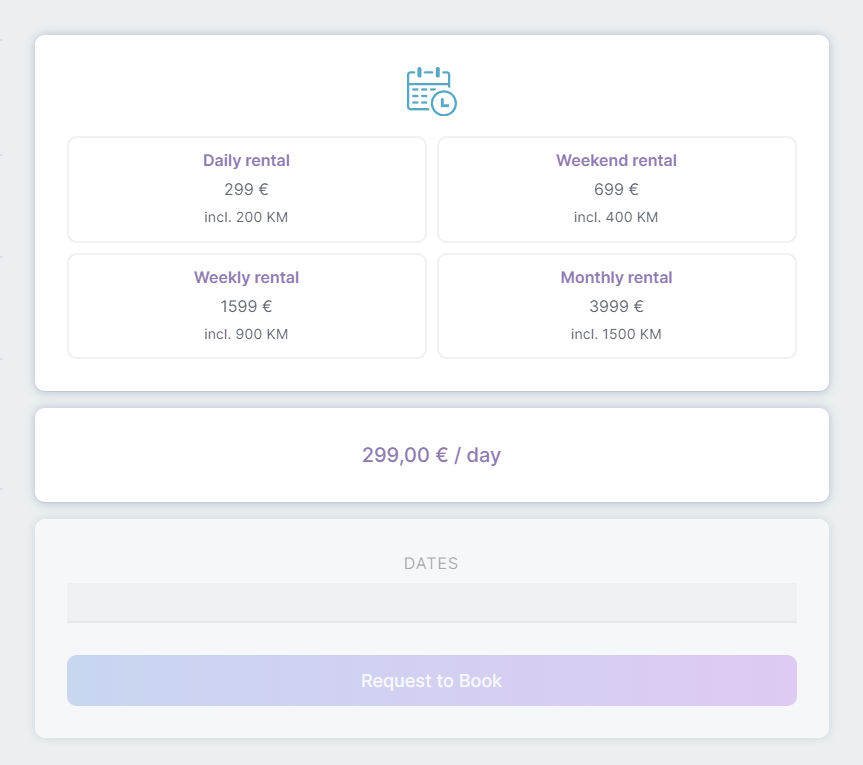The image size is (863, 765).
Task: Select the Daily rental card
Action: [247, 189]
